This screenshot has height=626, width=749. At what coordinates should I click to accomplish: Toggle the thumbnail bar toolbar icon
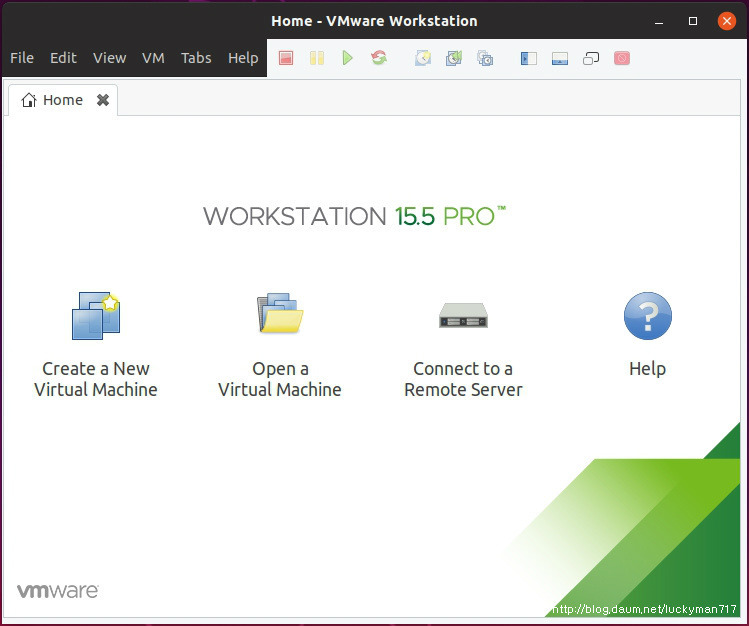[x=560, y=58]
